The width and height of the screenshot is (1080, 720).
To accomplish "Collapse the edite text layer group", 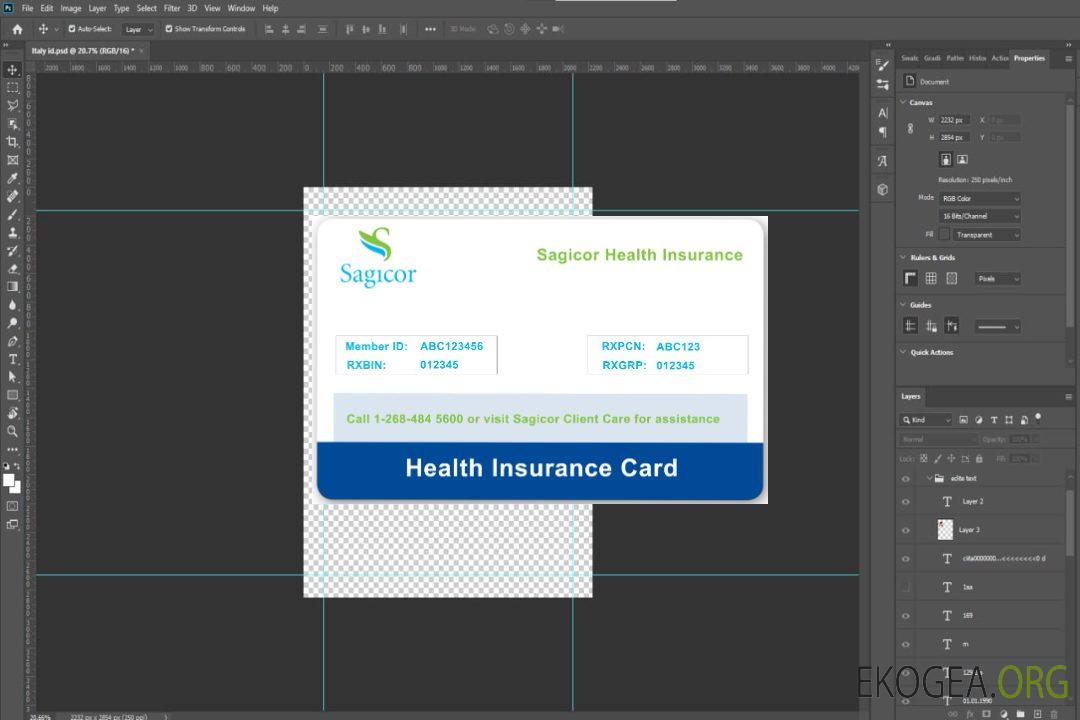I will point(928,478).
